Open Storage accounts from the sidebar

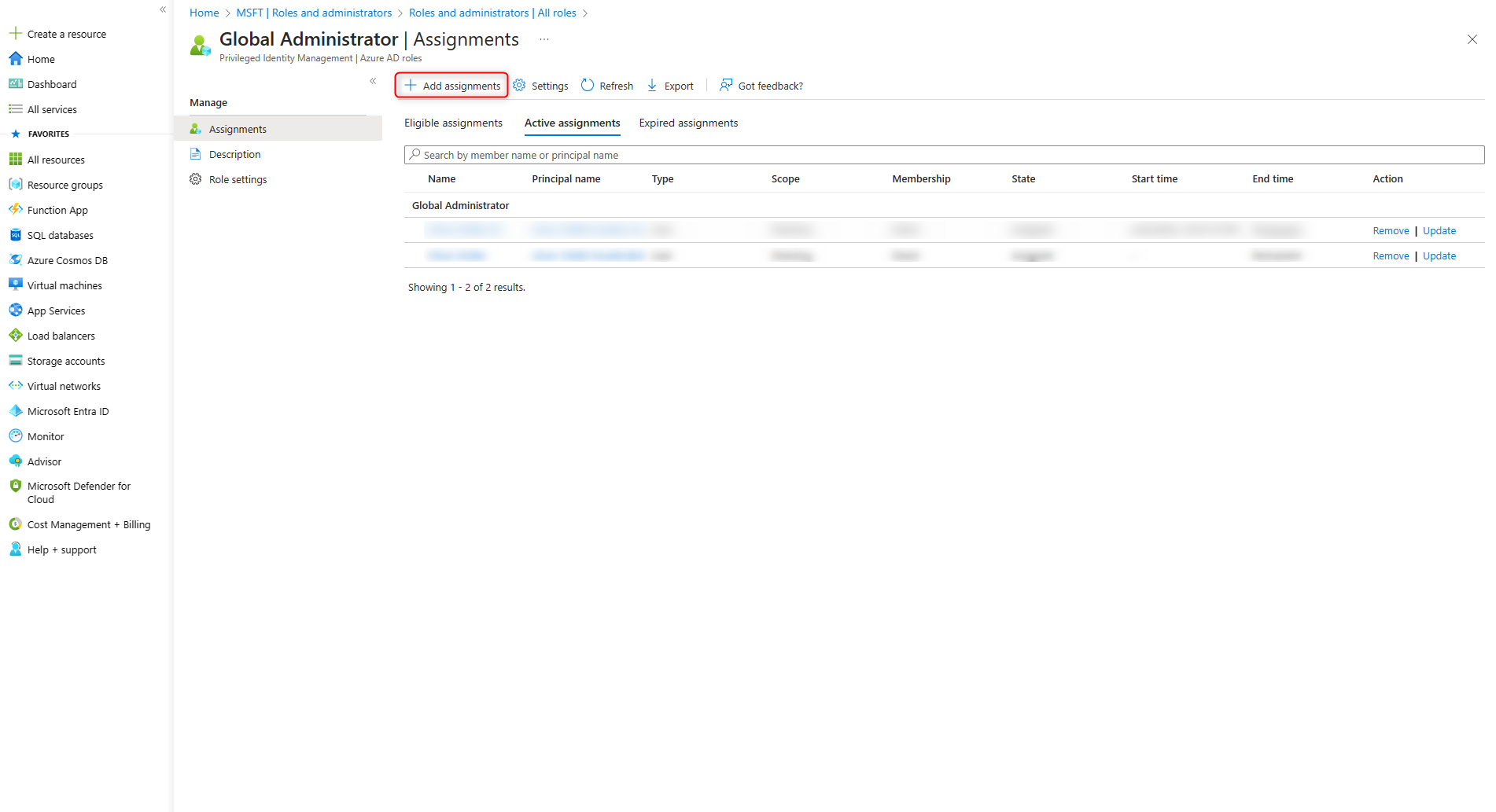pyautogui.click(x=66, y=360)
